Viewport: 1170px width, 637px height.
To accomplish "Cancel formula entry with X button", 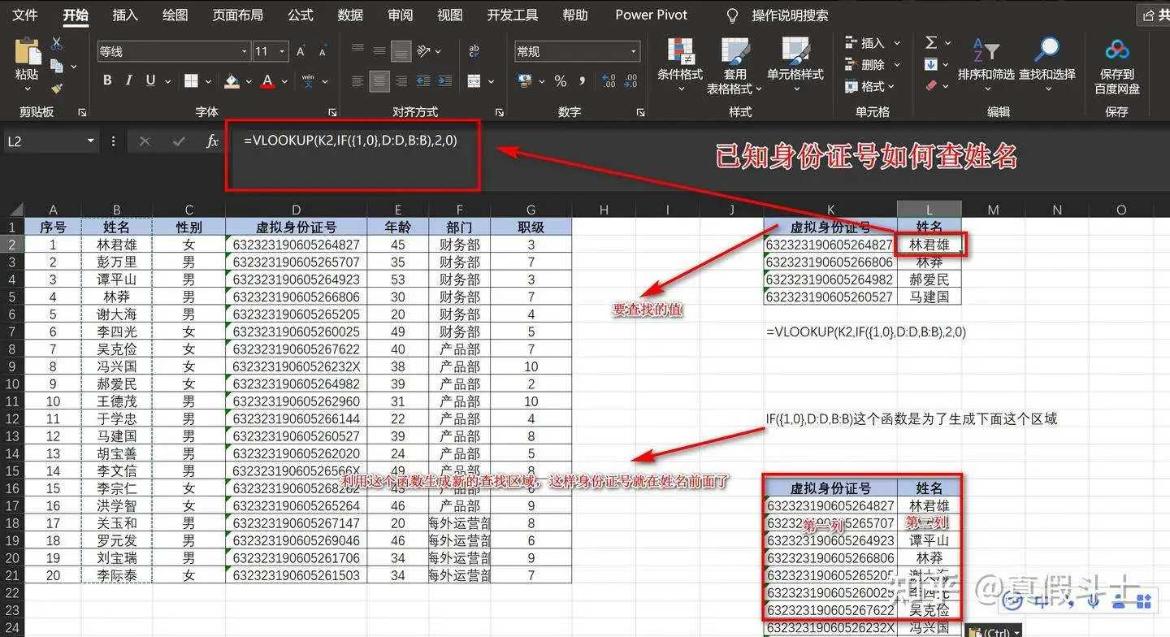I will click(x=145, y=141).
